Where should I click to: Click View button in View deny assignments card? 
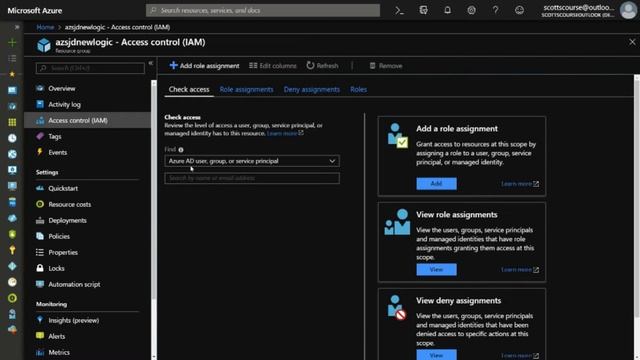tap(436, 355)
